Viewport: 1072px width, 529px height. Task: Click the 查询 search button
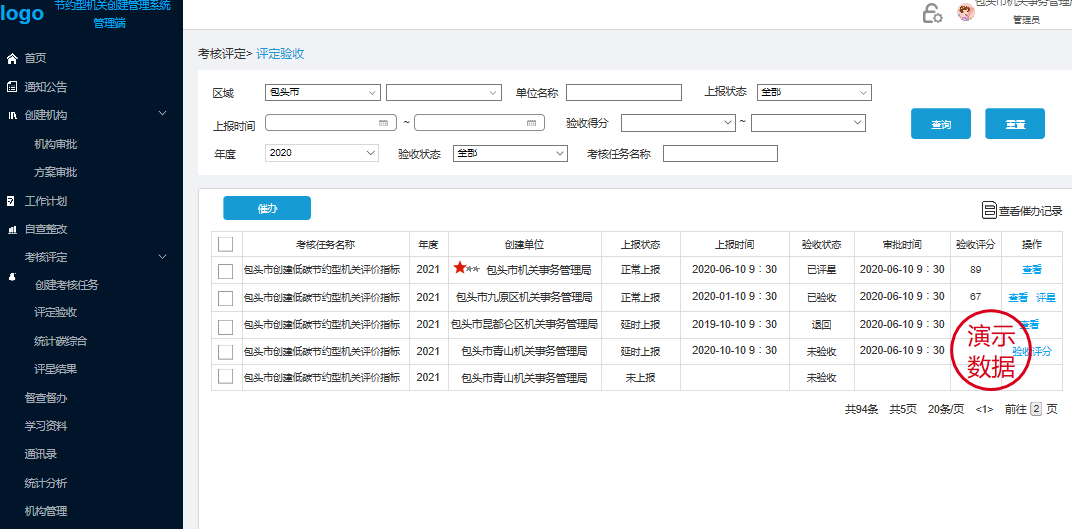(x=940, y=124)
